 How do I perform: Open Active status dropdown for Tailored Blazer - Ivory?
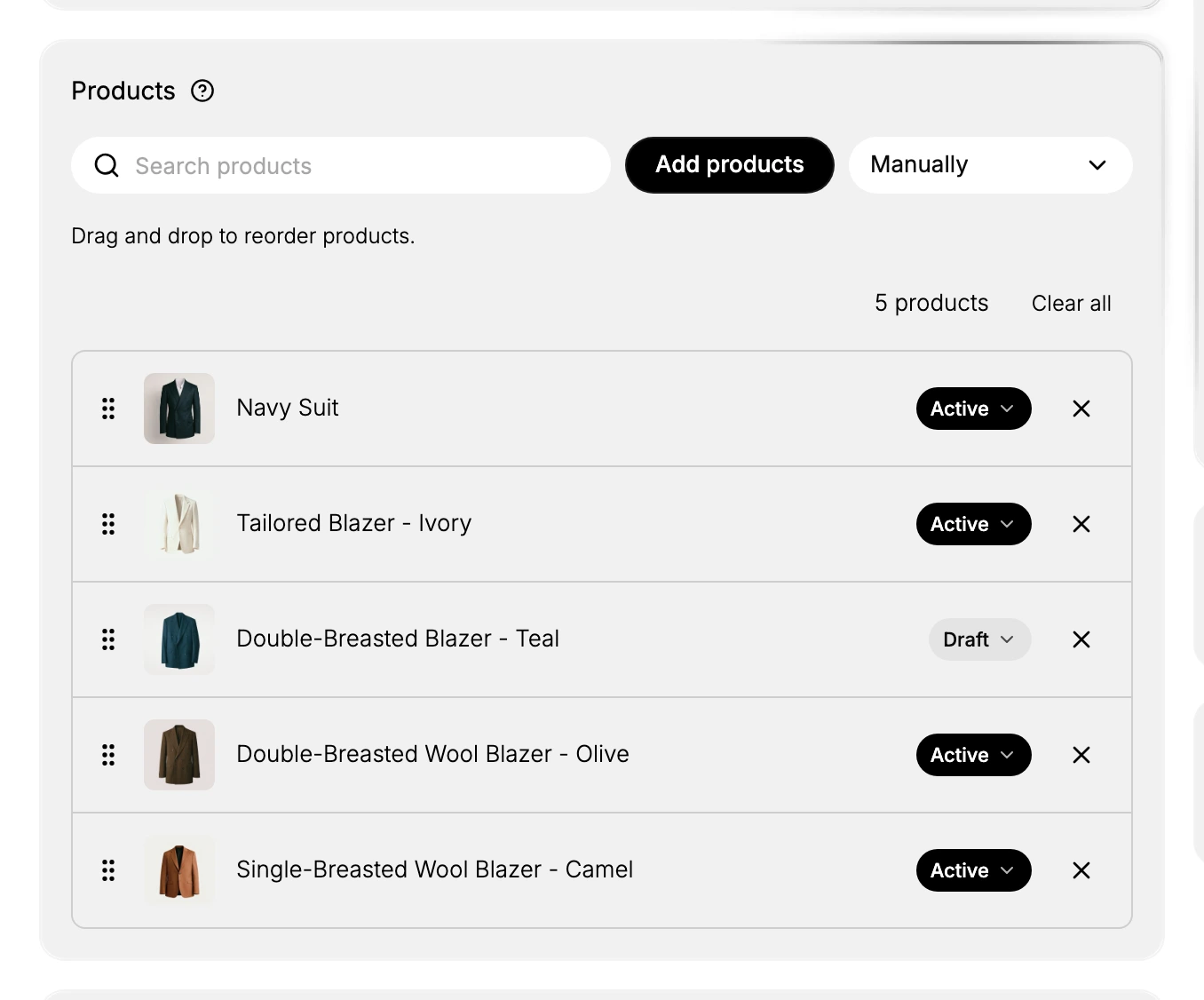[x=974, y=524]
